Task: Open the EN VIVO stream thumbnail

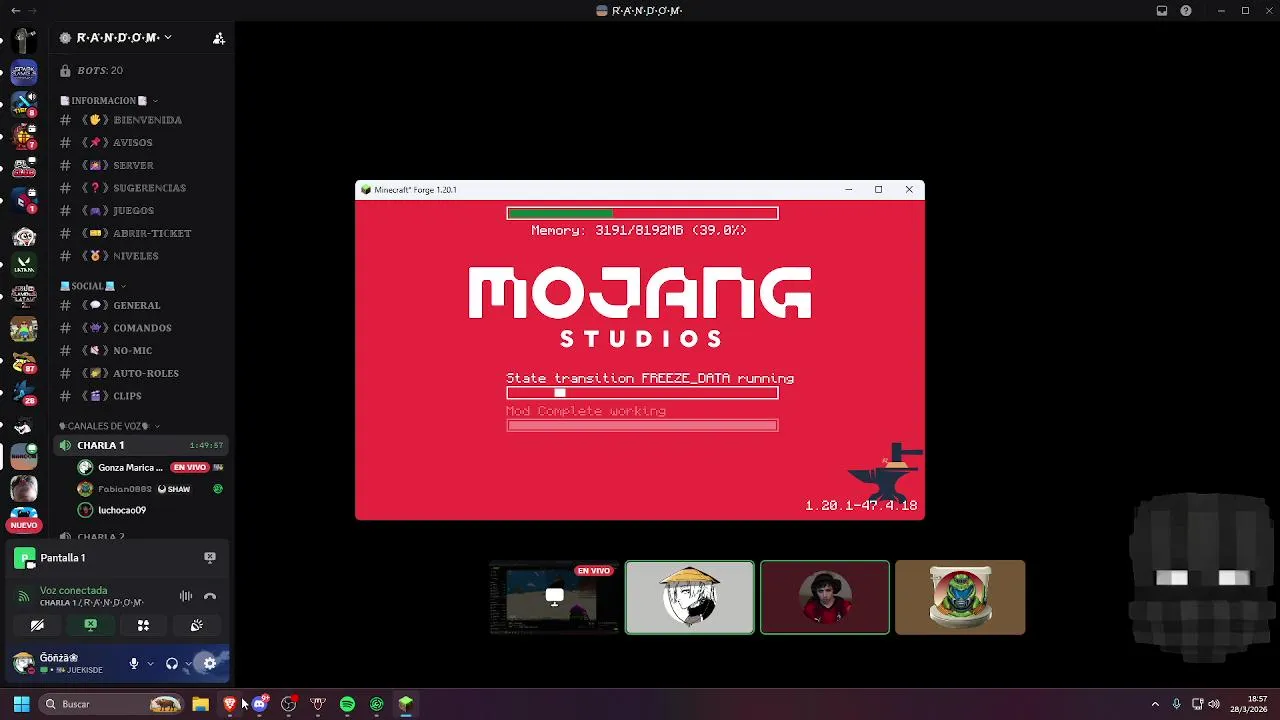Action: (x=554, y=598)
